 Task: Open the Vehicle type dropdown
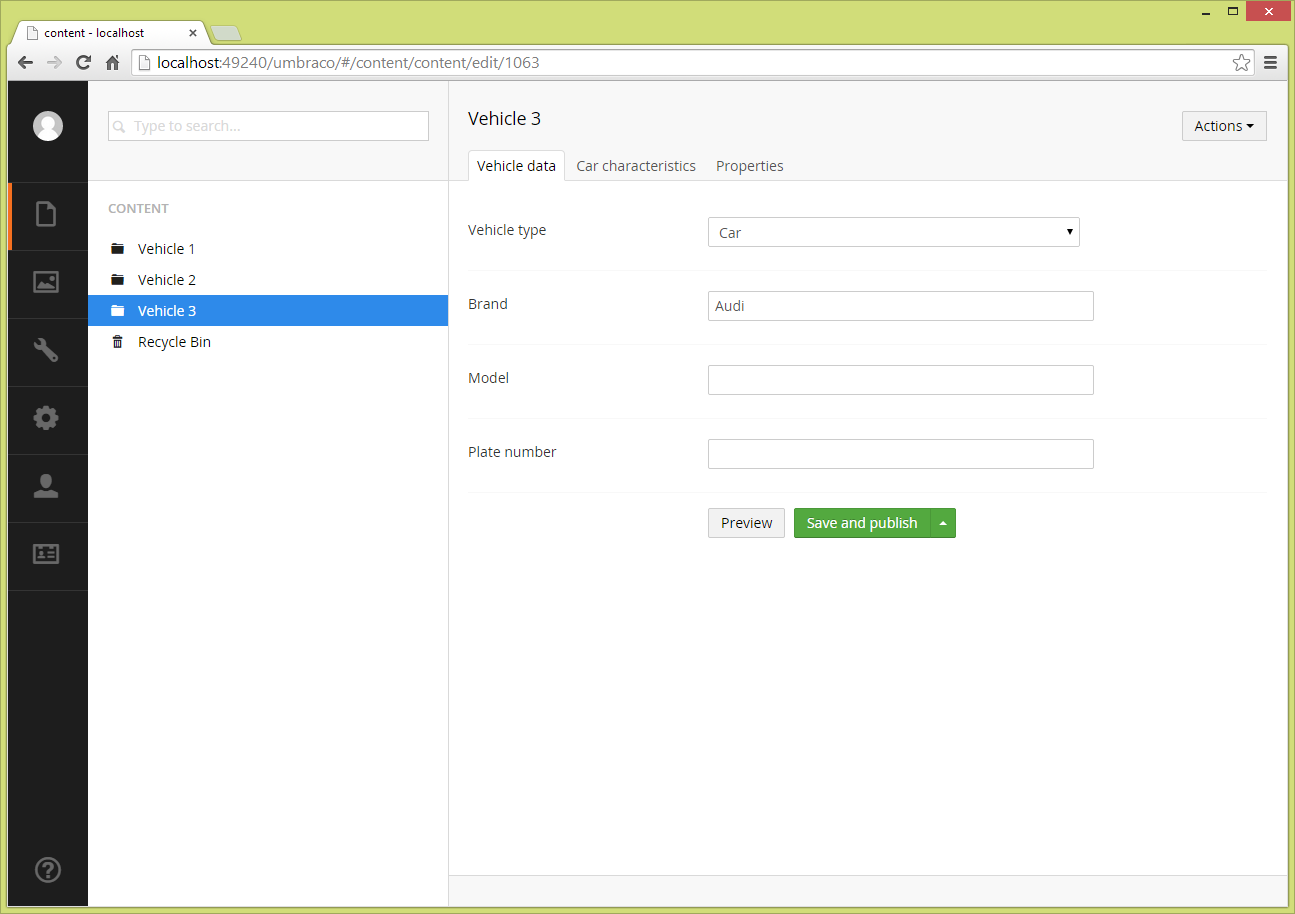coord(894,232)
